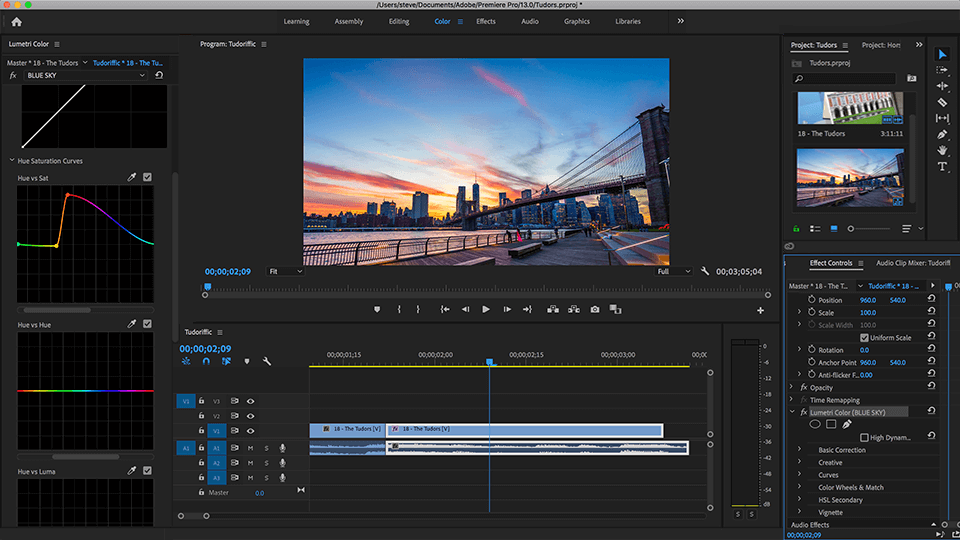Adjust project thumbnail zoom slider
Viewport: 960px width, 540px height.
coord(850,229)
